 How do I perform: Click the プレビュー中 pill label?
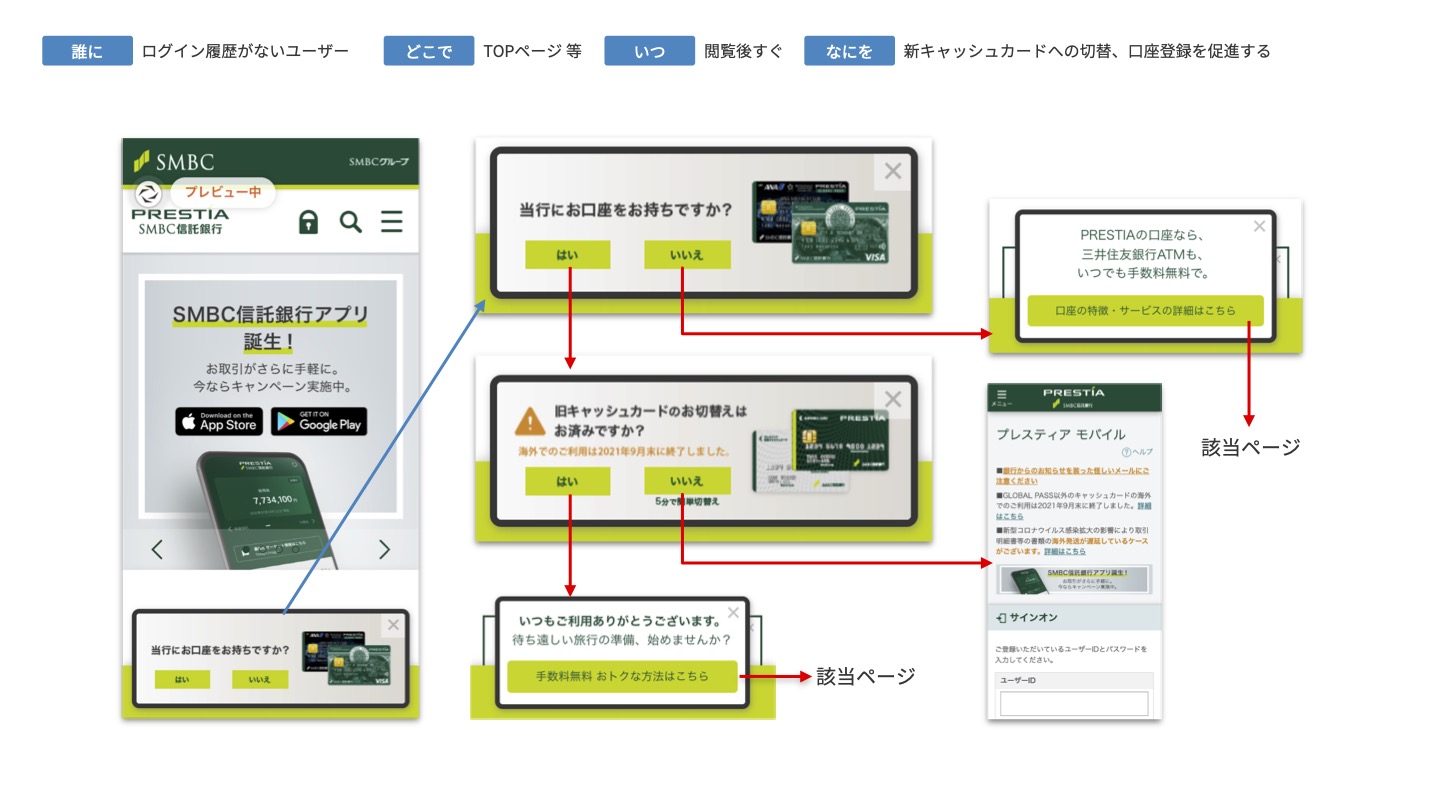coord(222,192)
